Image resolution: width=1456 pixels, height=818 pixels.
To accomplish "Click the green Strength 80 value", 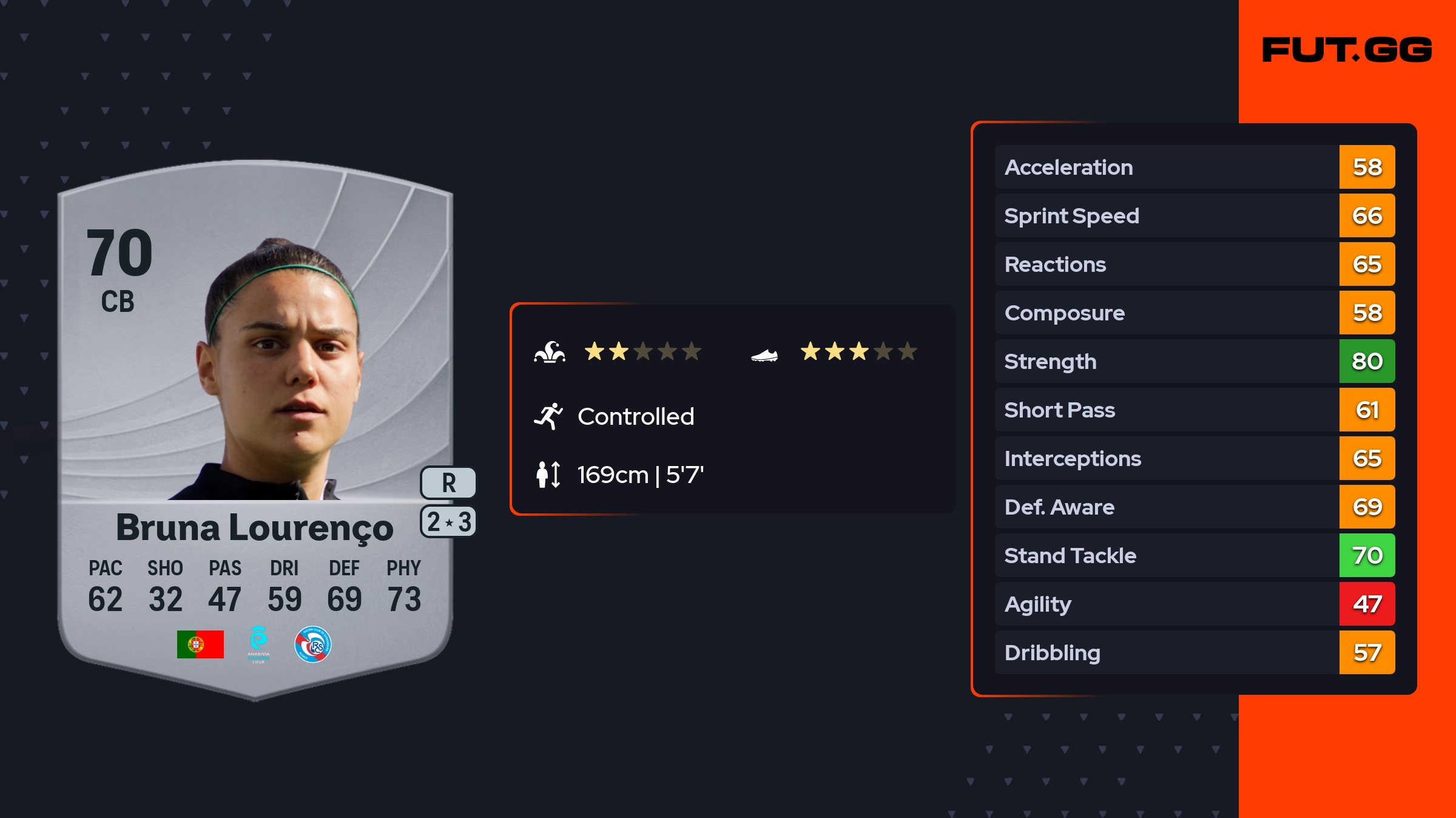I will [x=1367, y=362].
